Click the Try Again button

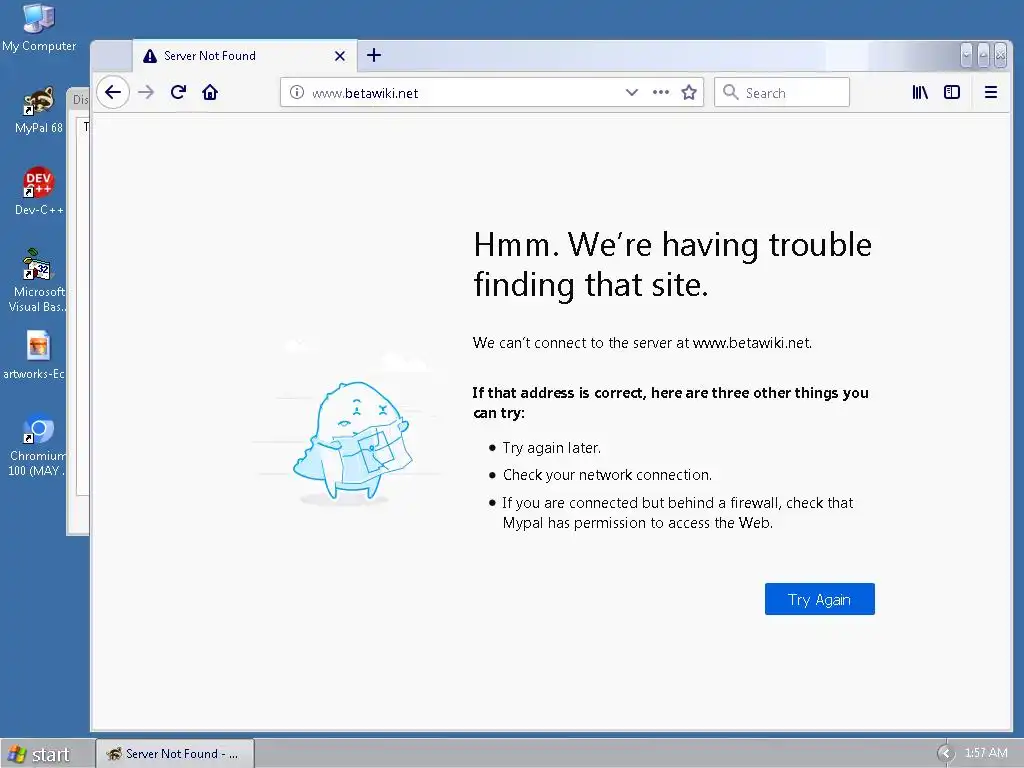pyautogui.click(x=820, y=599)
